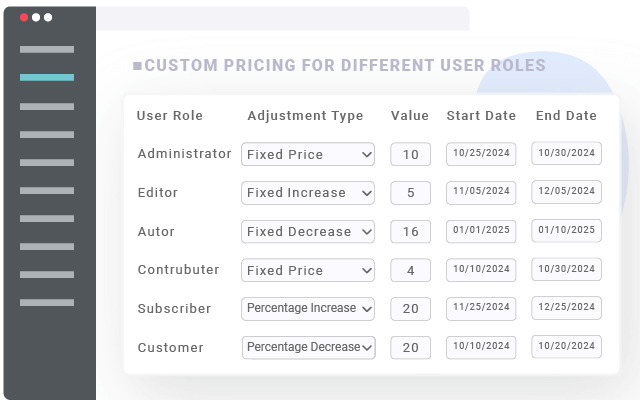Image resolution: width=640 pixels, height=400 pixels.
Task: Select the Editor end date 12/05/2024
Action: click(566, 192)
